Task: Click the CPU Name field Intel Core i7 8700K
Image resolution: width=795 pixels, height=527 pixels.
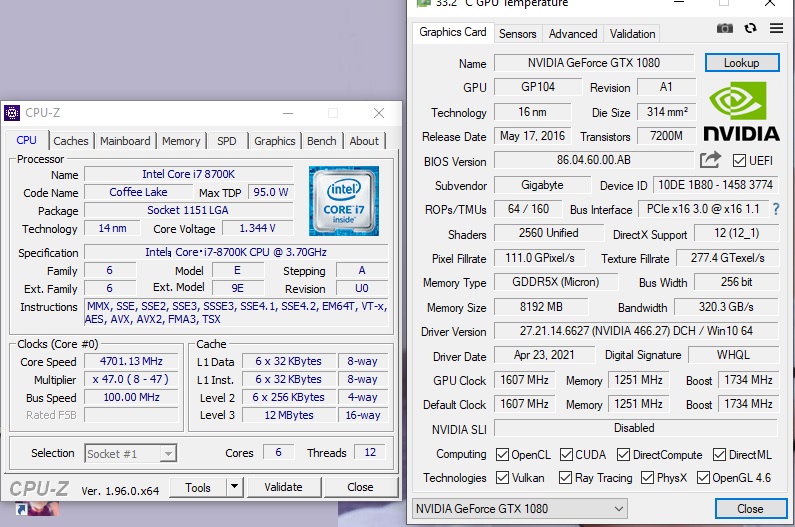Action: pyautogui.click(x=189, y=174)
